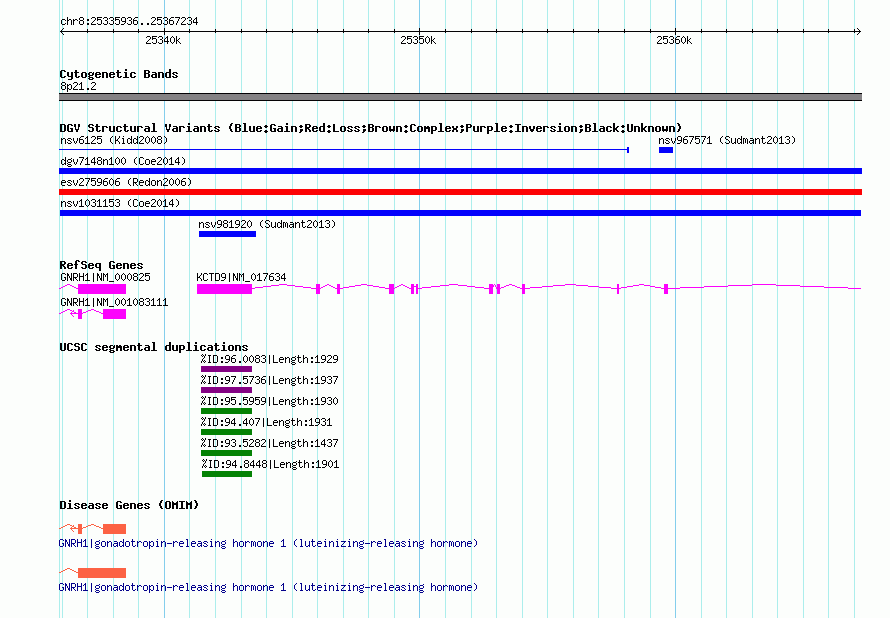Viewport: 890px width, 618px height.
Task: Click the segmental duplication %ID:96.0083 label
Action: tap(270, 359)
